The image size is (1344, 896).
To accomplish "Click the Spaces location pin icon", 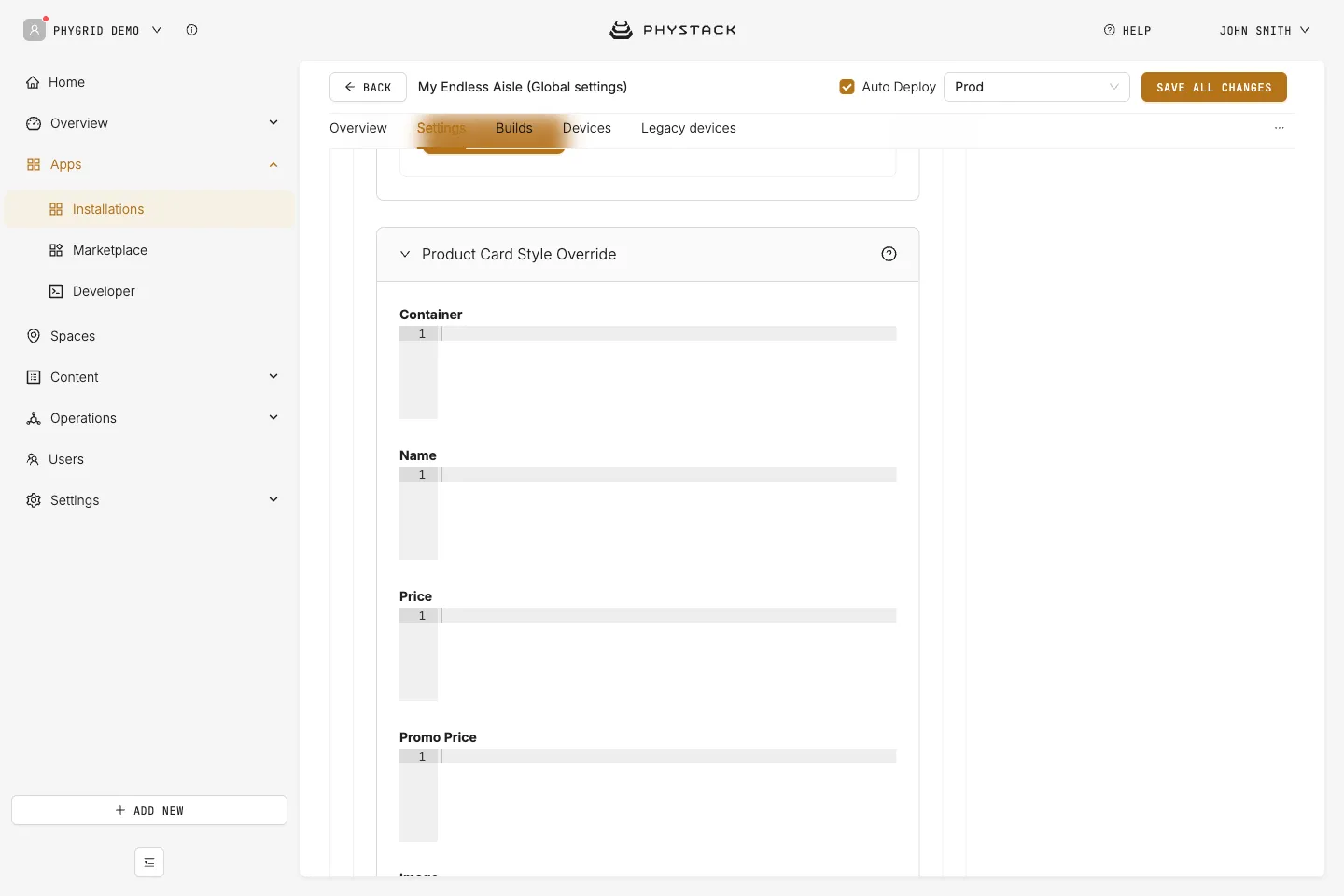I will pos(34,336).
